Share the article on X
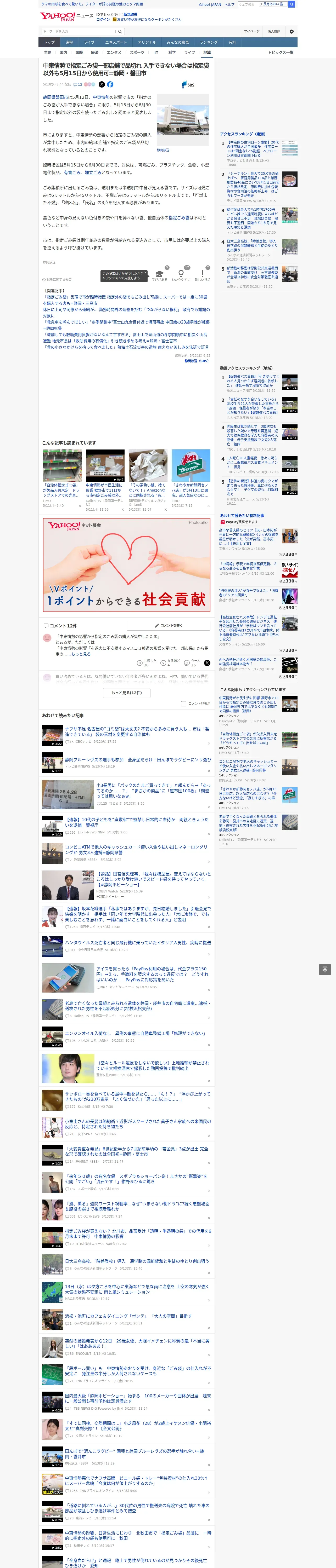The height and width of the screenshot is (1568, 336). pyautogui.click(x=102, y=85)
